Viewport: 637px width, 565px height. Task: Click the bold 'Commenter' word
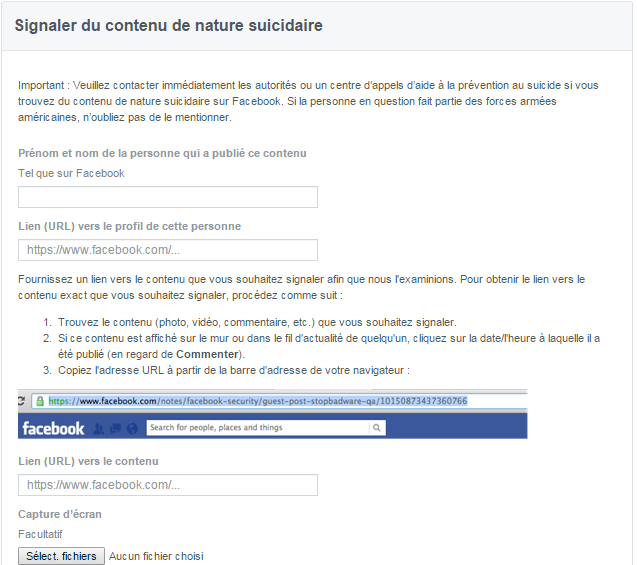pos(207,354)
